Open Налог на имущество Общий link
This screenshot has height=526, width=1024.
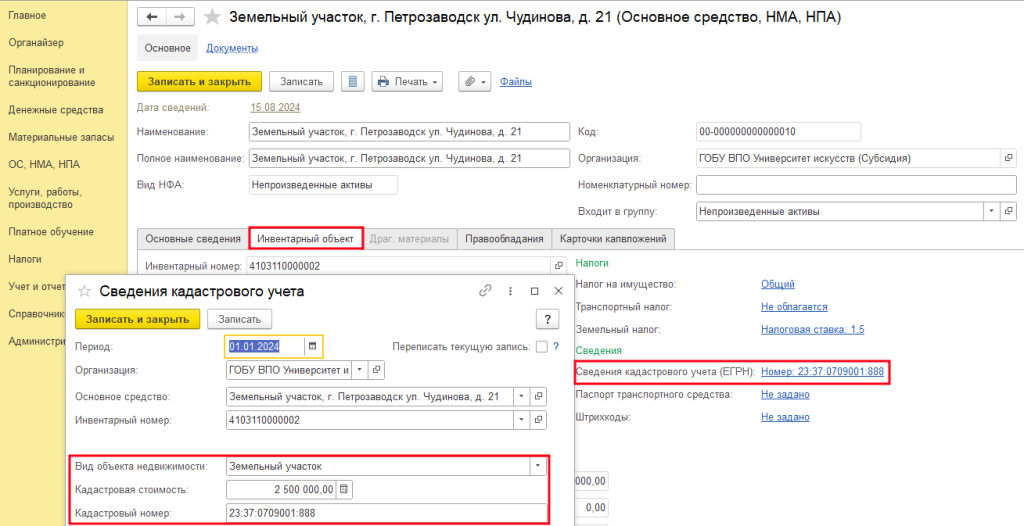(778, 284)
